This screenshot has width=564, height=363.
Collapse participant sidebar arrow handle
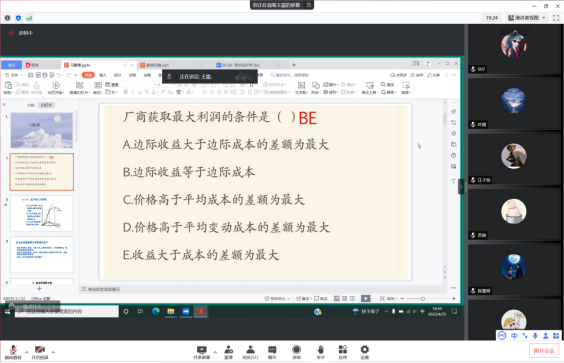point(461,186)
